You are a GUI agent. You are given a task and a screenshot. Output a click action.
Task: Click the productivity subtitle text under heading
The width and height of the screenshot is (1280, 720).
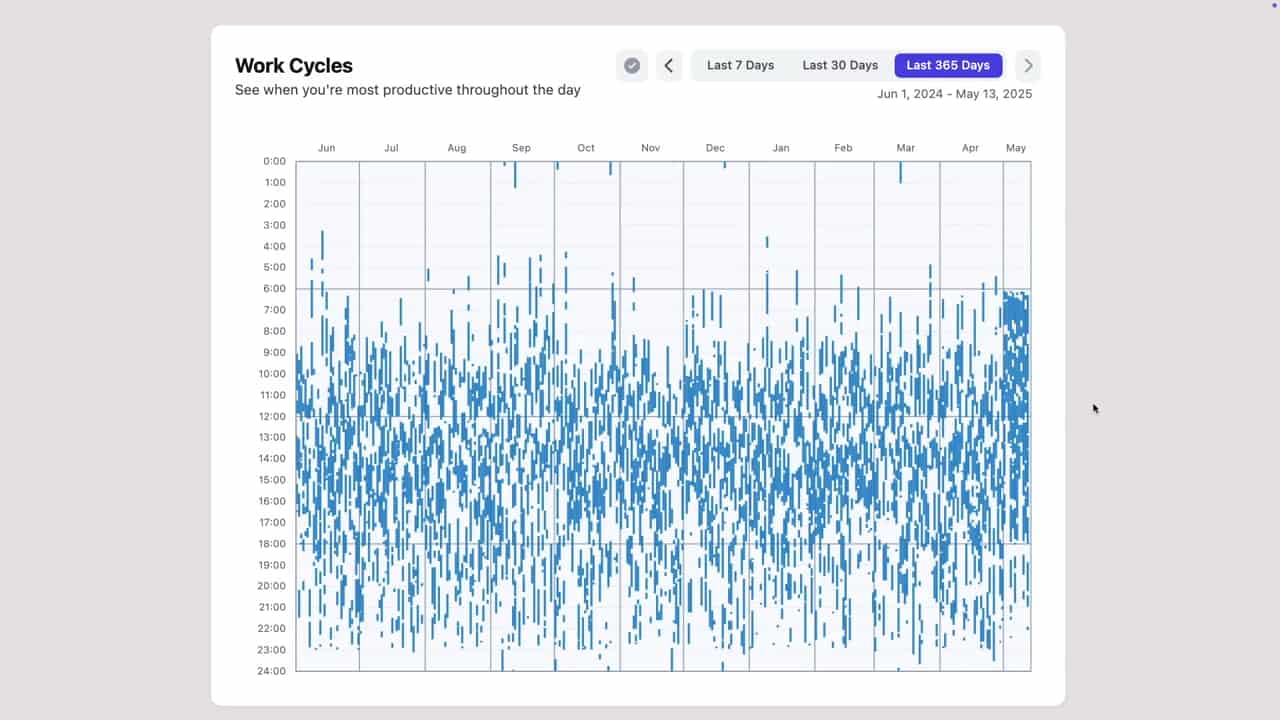tap(407, 90)
